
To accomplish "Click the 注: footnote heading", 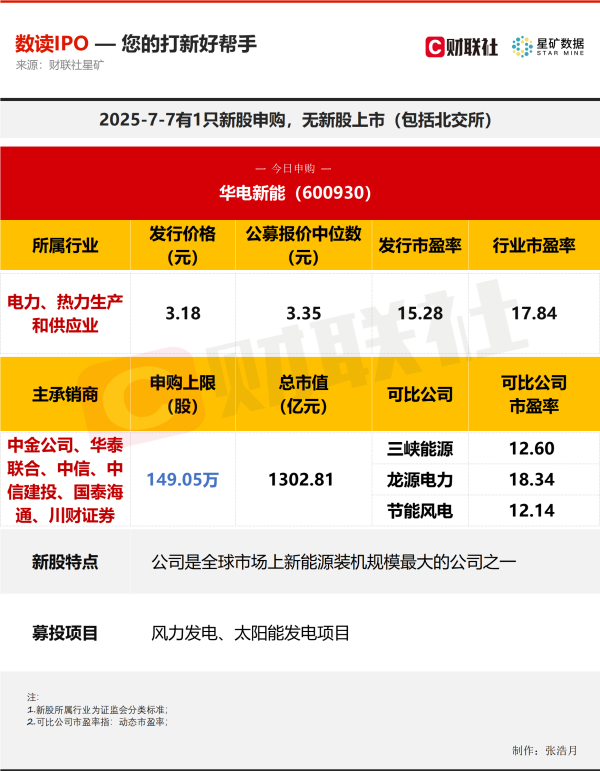I will click(x=33, y=697).
